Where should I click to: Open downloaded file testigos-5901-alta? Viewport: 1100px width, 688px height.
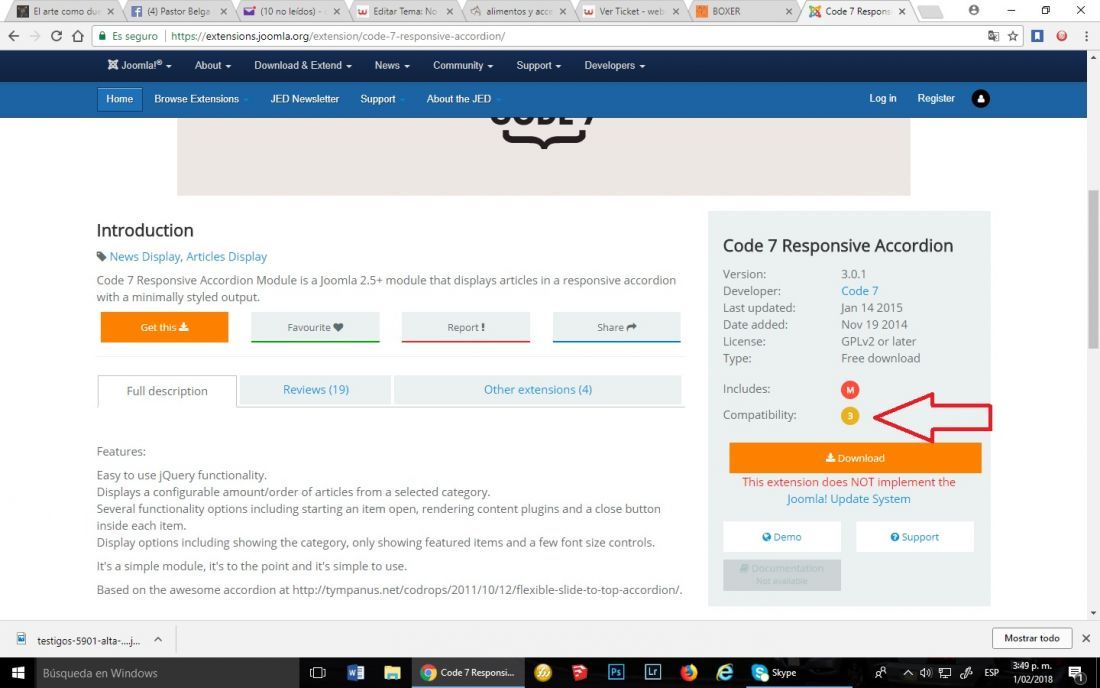point(88,640)
